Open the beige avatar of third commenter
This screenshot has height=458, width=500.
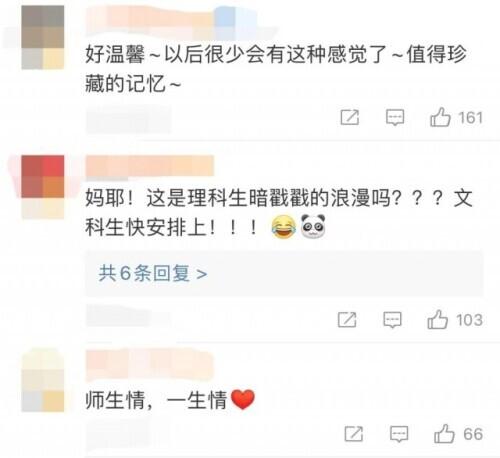pyautogui.click(x=43, y=380)
